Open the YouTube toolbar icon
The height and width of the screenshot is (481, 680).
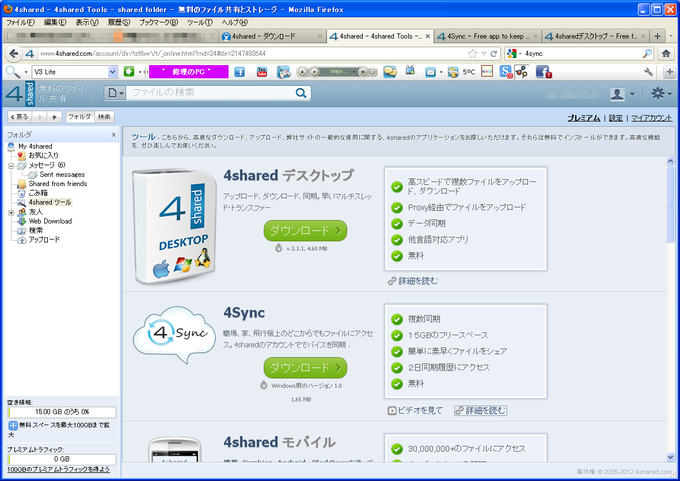262,72
